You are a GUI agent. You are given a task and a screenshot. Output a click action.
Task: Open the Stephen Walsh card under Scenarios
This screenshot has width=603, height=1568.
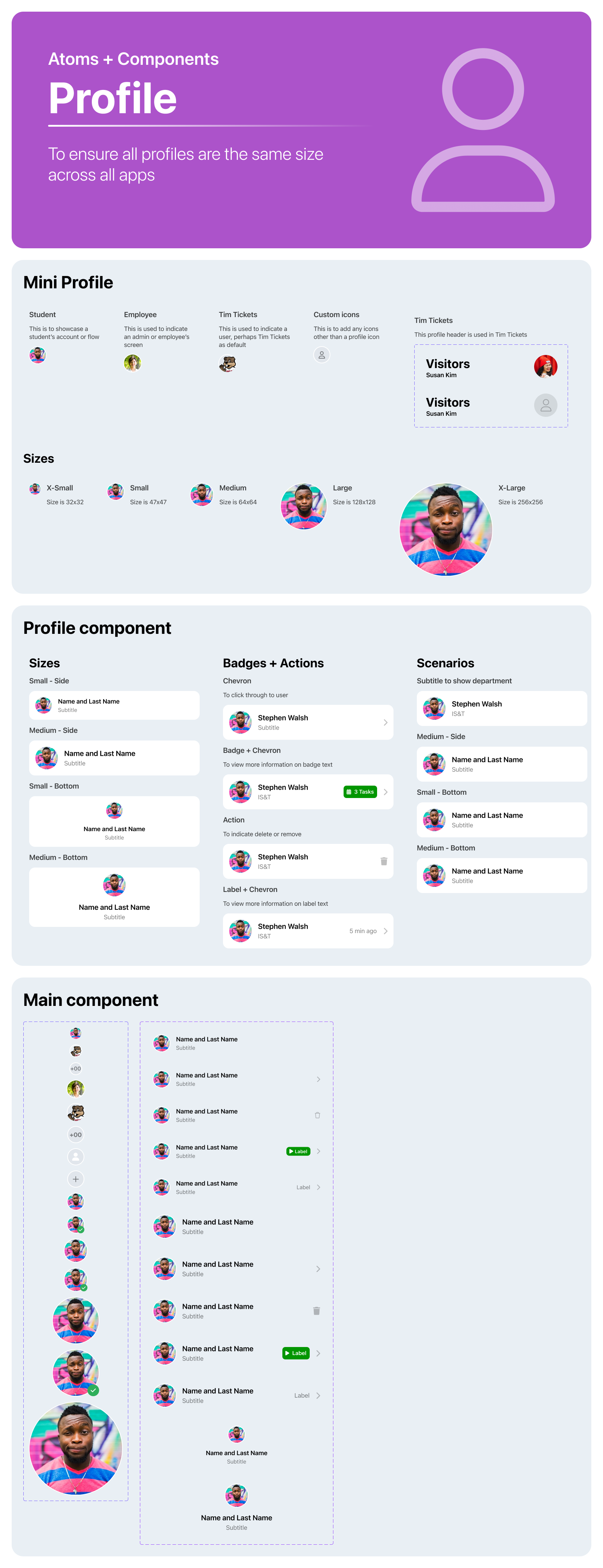(x=501, y=708)
